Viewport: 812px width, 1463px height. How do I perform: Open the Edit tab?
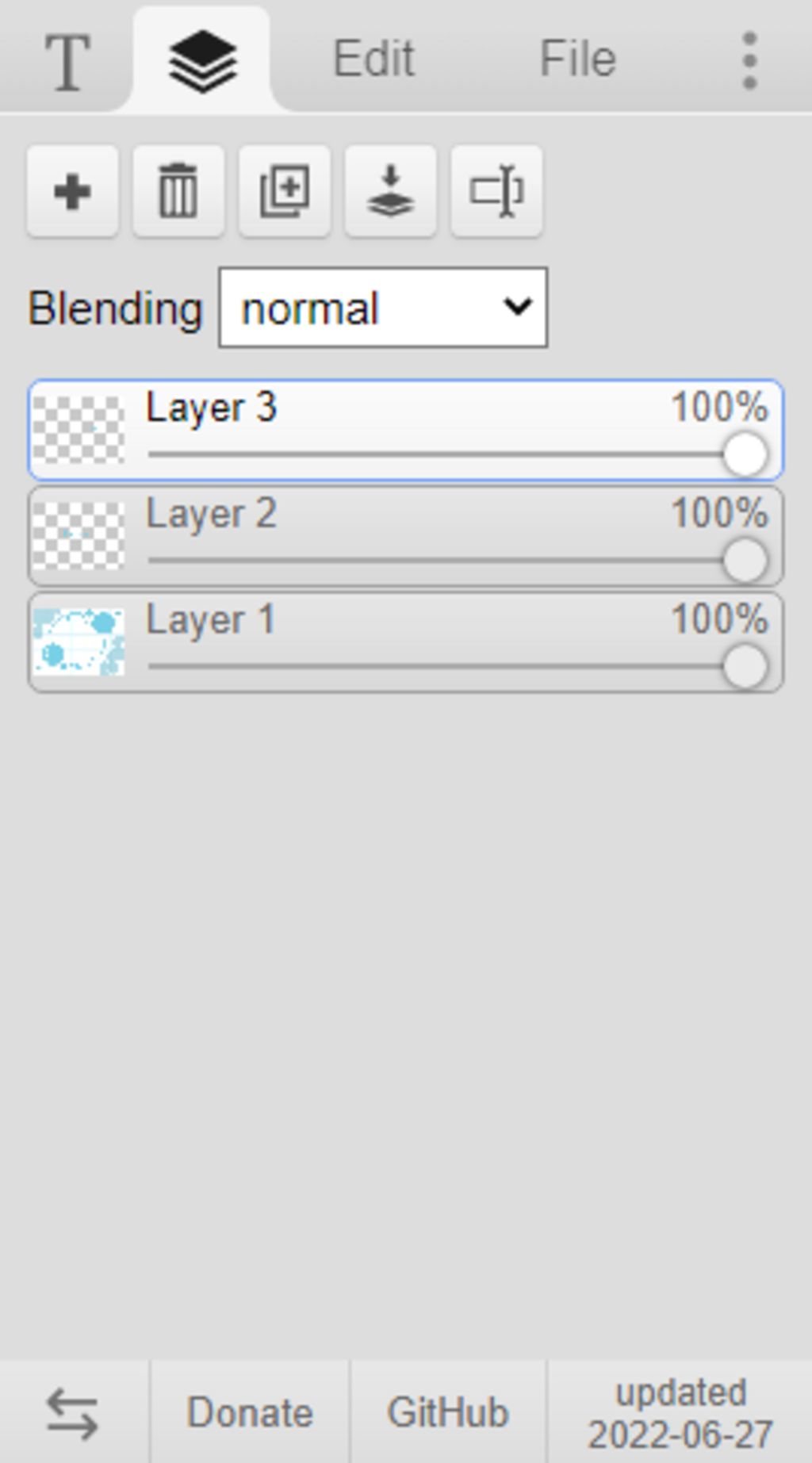[x=373, y=59]
